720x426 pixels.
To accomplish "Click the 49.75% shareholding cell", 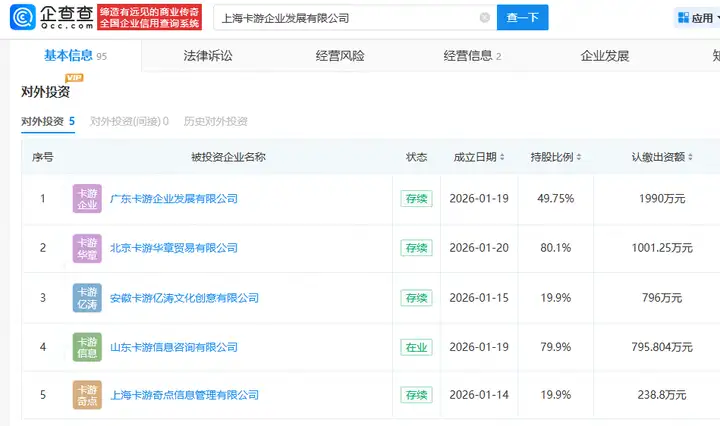I will tap(556, 198).
